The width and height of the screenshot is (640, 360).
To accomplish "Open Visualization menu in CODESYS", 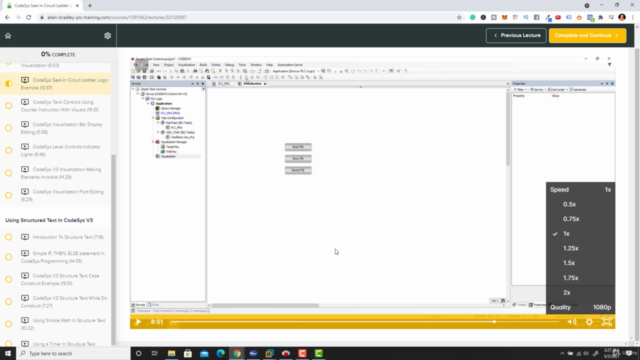I will [187, 65].
